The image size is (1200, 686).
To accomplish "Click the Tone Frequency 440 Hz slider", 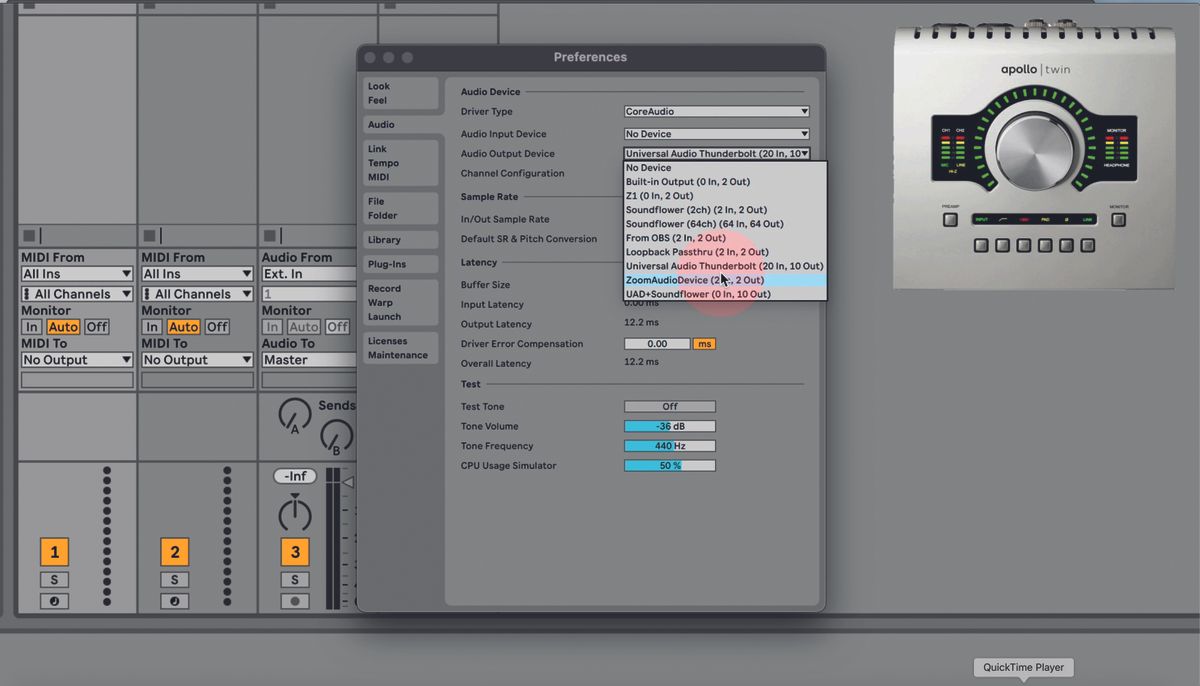I will [670, 446].
